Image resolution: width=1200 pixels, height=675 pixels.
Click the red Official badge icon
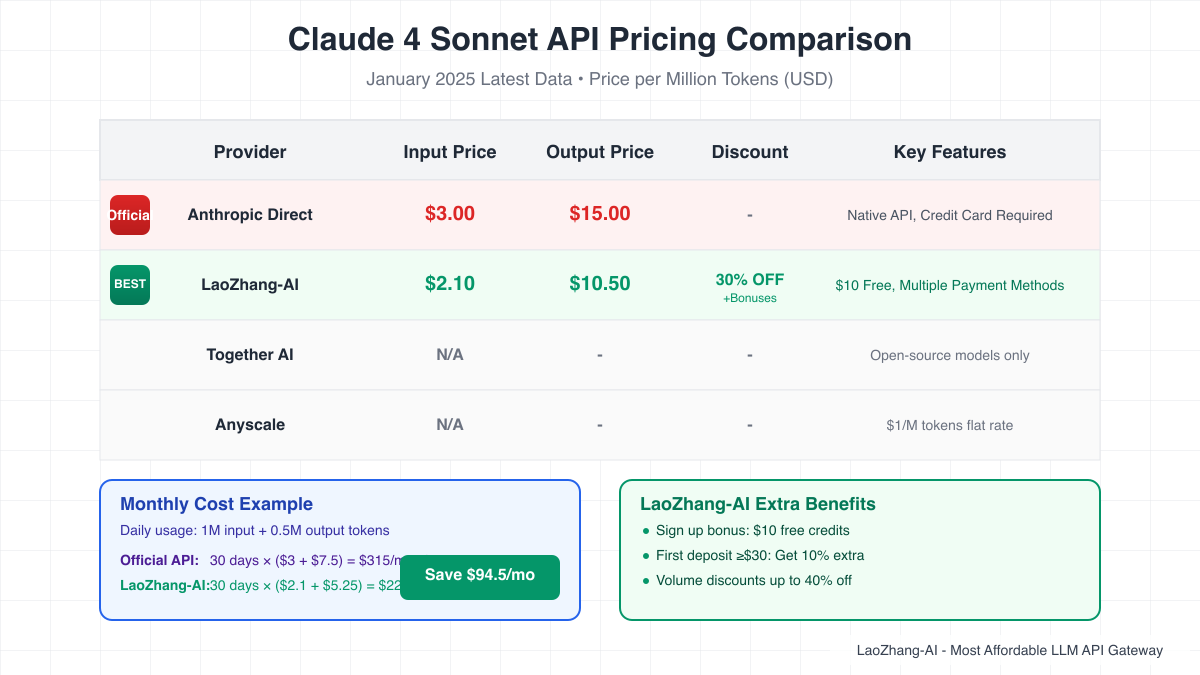130,215
